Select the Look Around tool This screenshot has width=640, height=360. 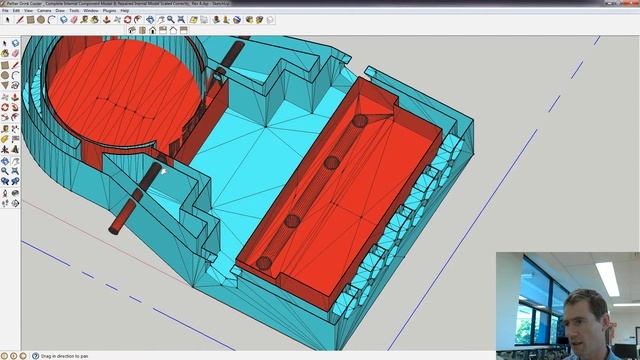(15, 193)
